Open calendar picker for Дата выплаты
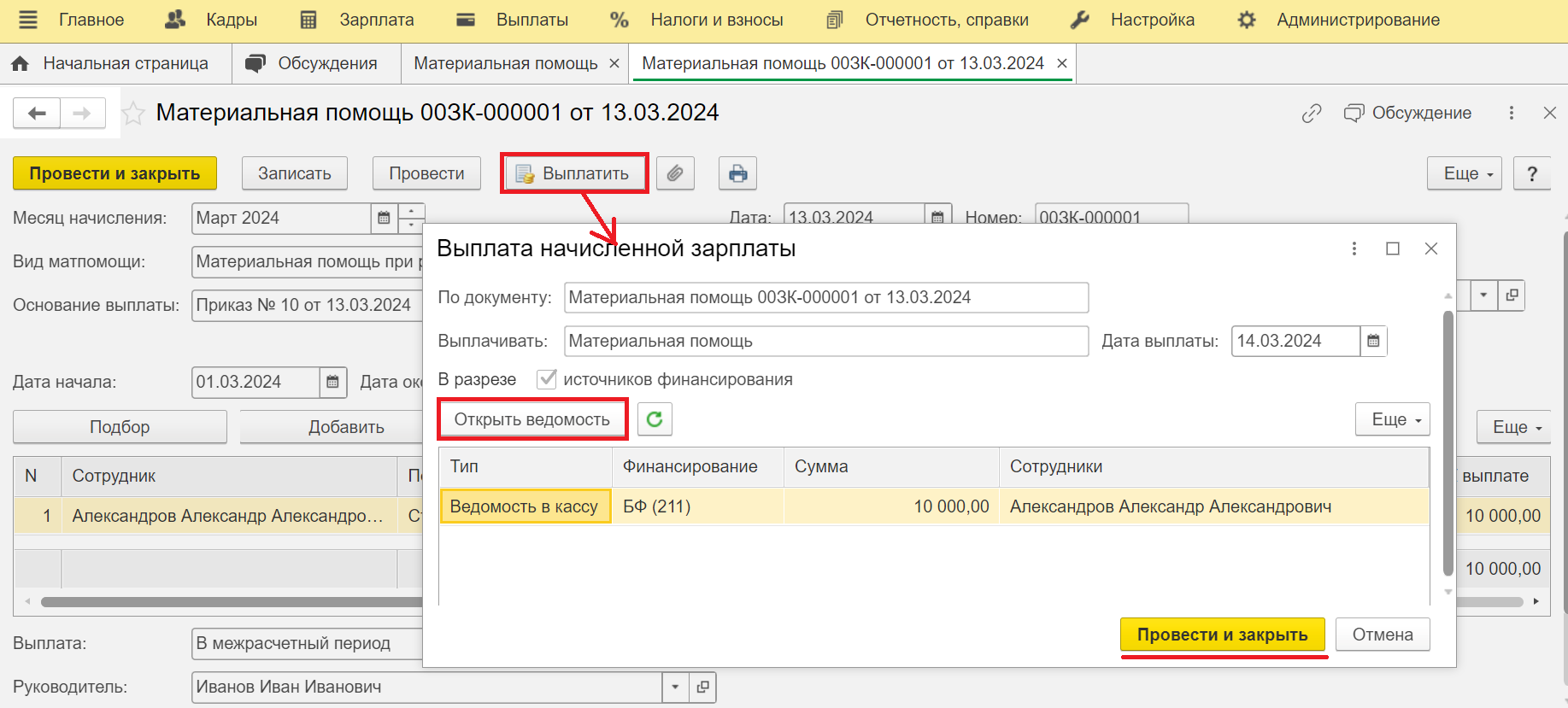 click(x=1373, y=341)
